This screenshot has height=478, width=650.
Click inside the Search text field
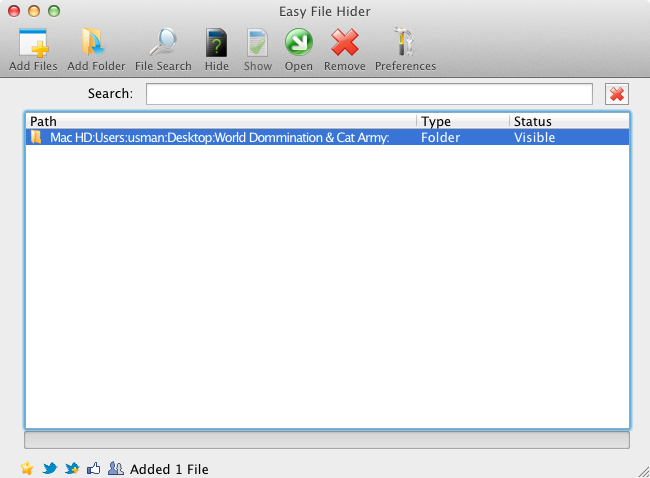[x=369, y=94]
